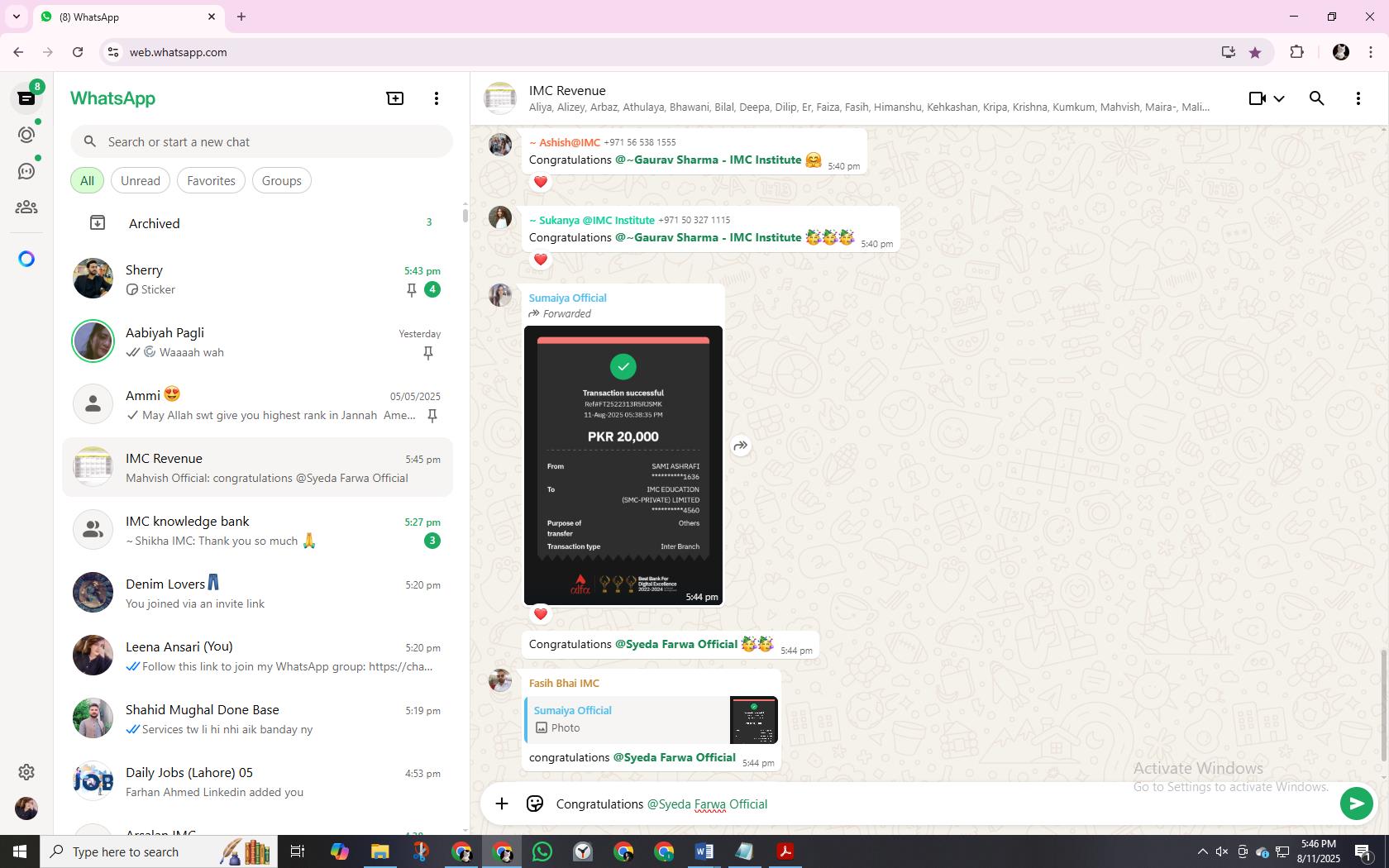Start a new chat icon

pyautogui.click(x=395, y=98)
